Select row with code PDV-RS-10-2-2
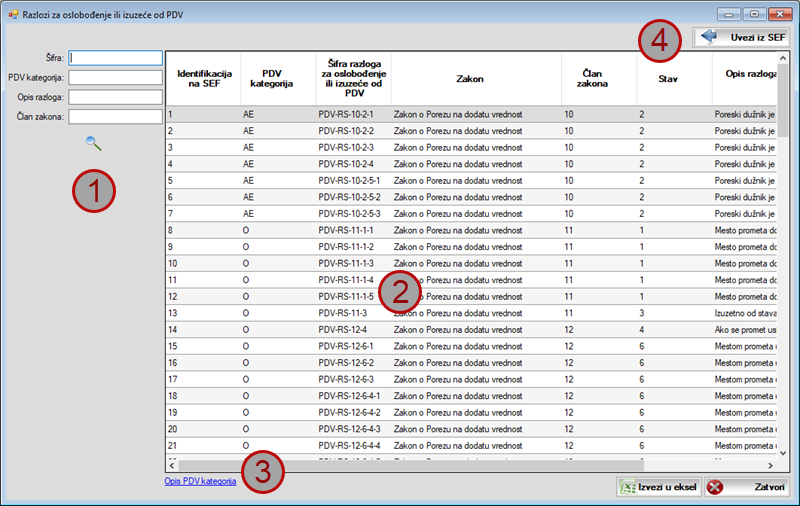The image size is (800, 506). pos(472,131)
